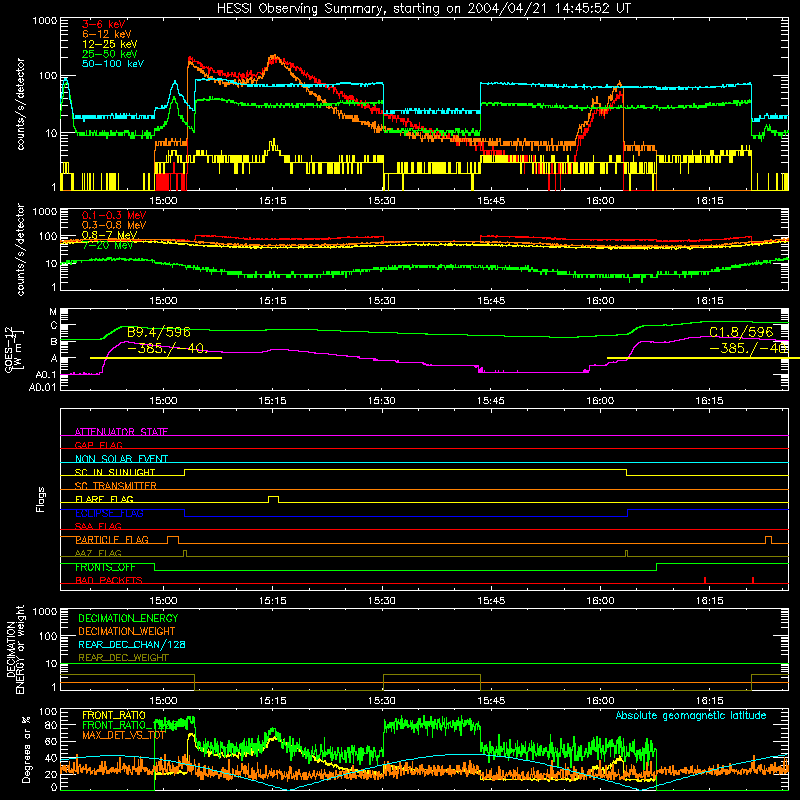Select the orange 6-12 keV legend label
The width and height of the screenshot is (800, 800).
coord(107,34)
